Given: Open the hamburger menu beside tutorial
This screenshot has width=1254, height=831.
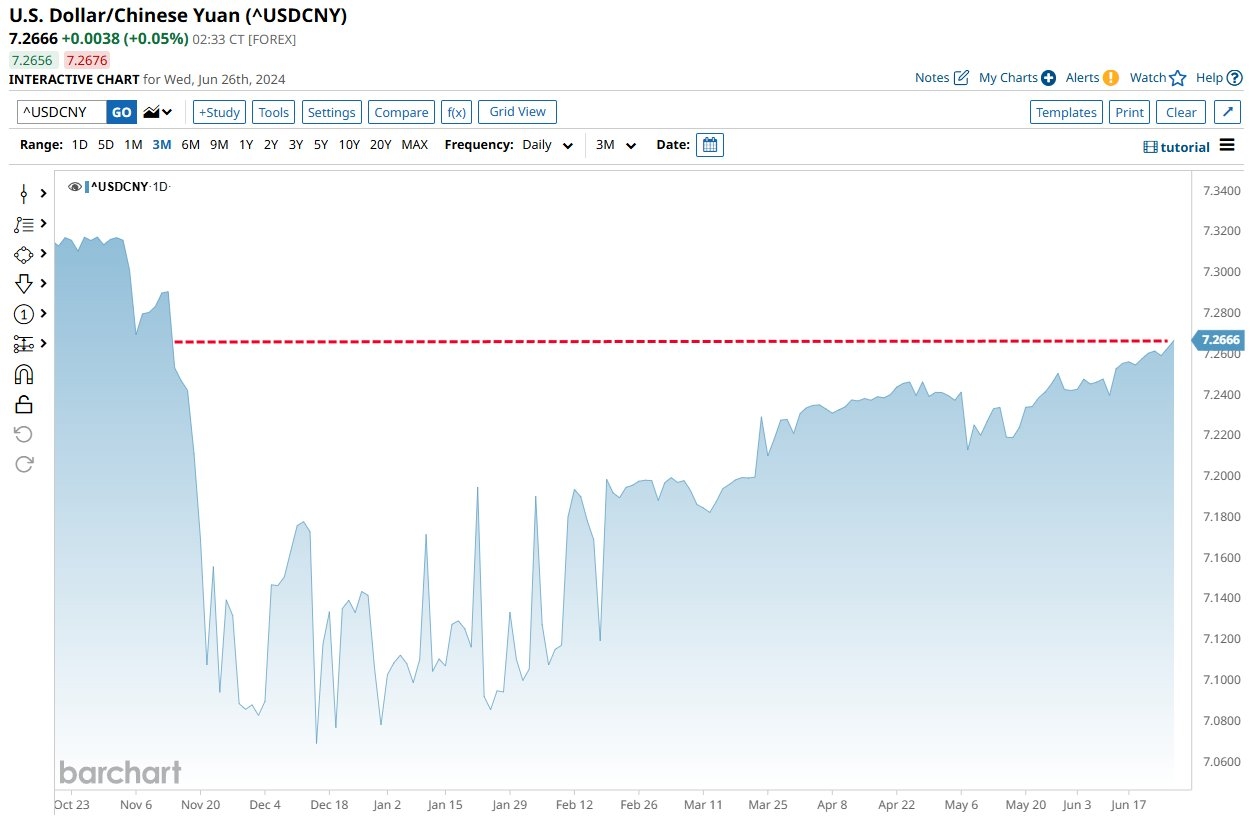Looking at the screenshot, I should click(x=1228, y=147).
